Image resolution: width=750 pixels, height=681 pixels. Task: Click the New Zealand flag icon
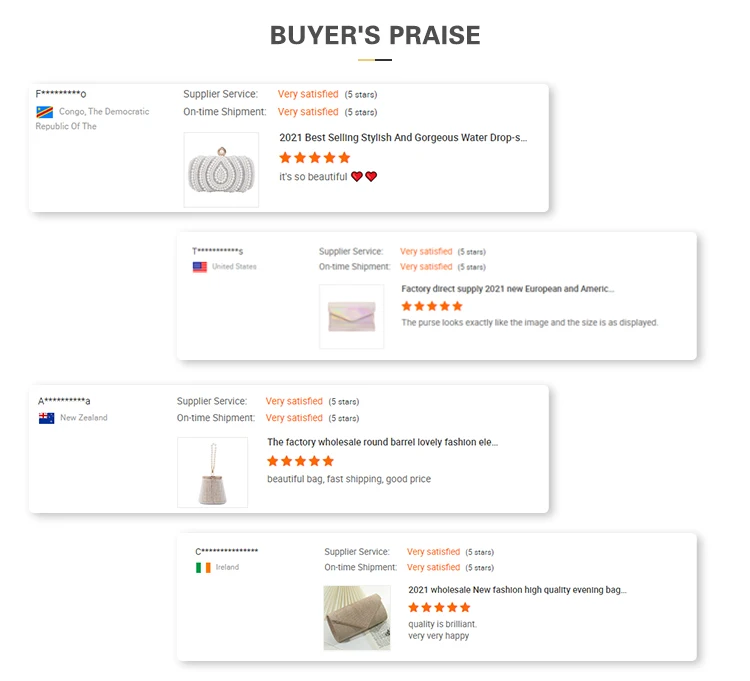(47, 418)
